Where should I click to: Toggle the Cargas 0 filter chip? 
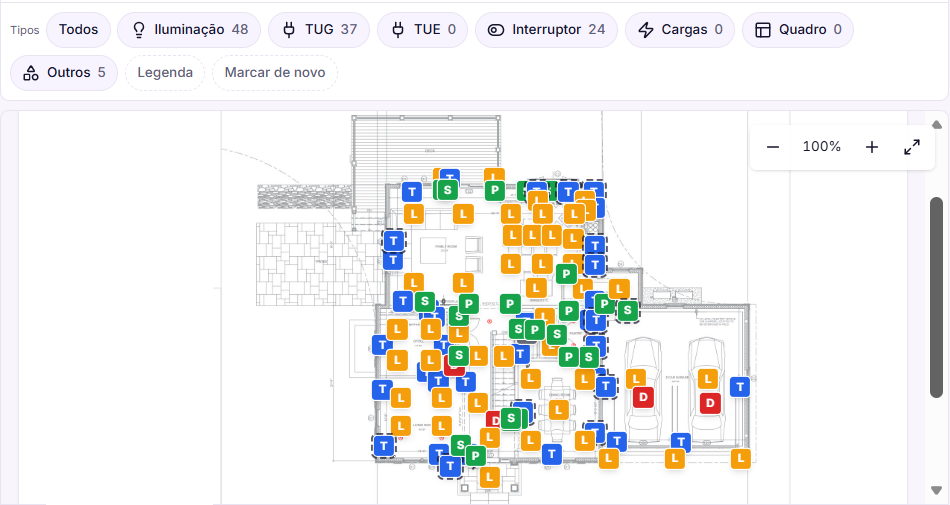tap(680, 30)
